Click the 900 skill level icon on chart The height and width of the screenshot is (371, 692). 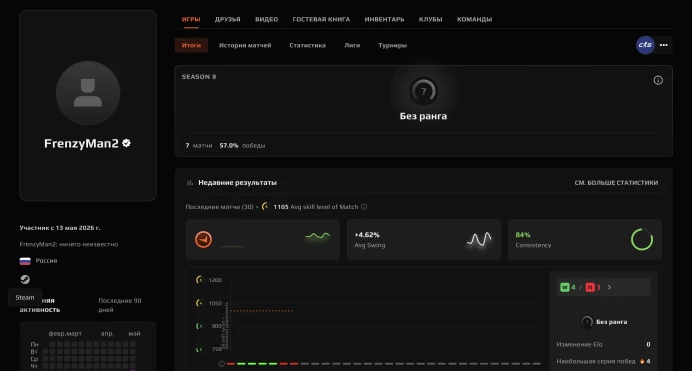(x=199, y=326)
